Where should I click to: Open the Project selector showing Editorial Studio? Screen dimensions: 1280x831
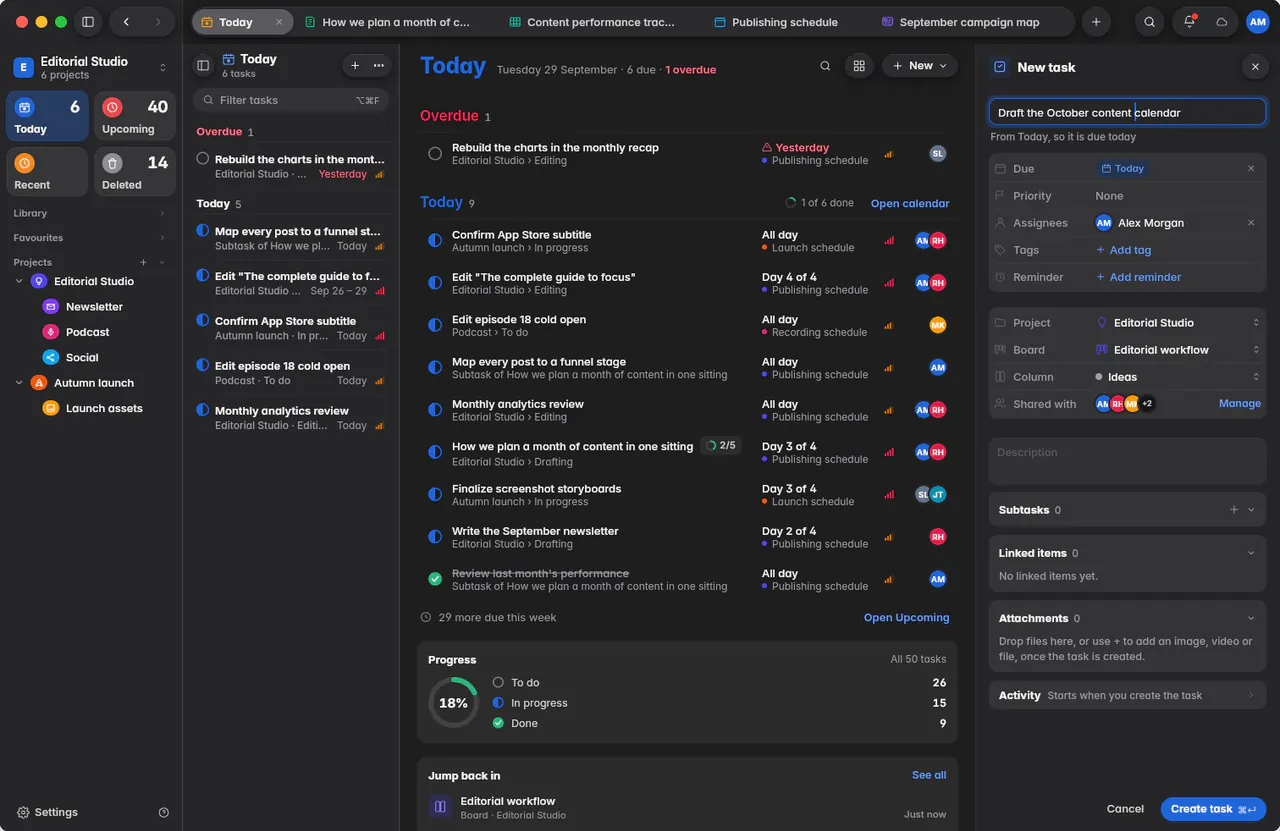click(x=1177, y=323)
